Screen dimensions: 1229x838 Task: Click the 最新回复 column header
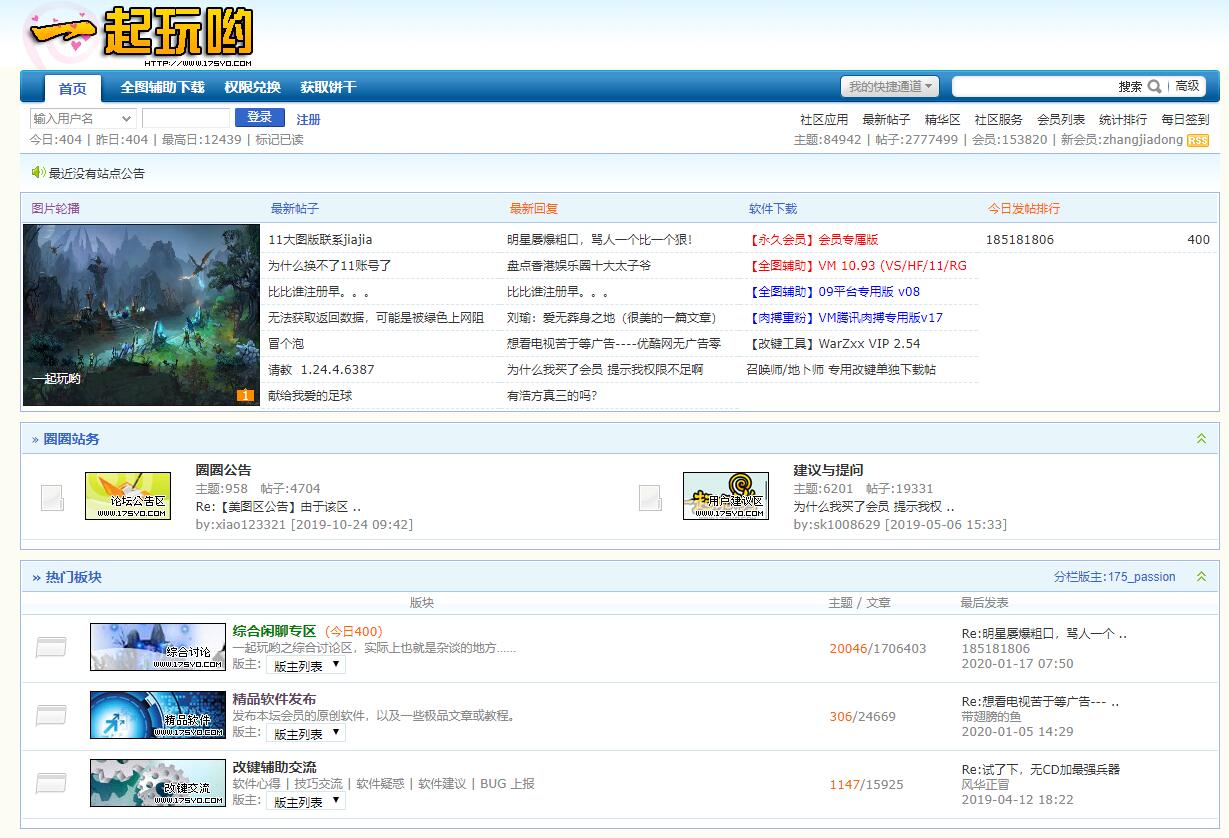coord(534,209)
